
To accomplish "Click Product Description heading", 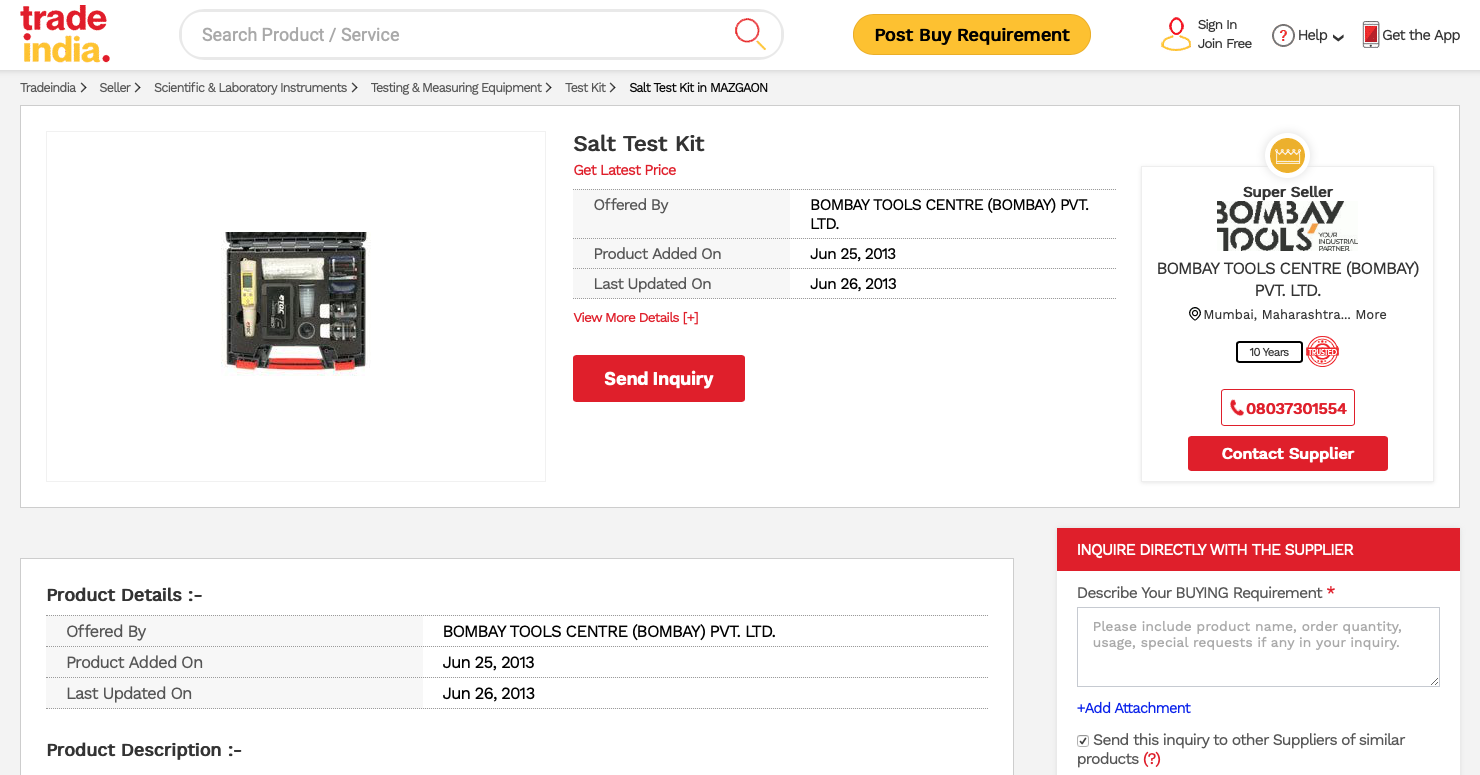I will pos(144,750).
